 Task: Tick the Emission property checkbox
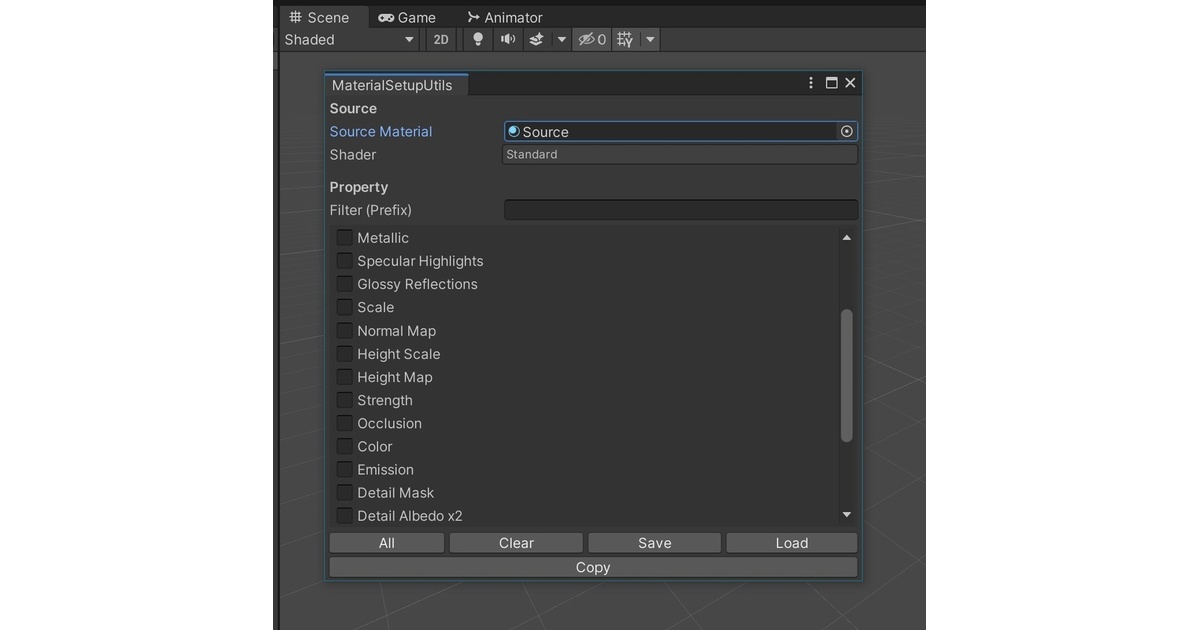[345, 470]
